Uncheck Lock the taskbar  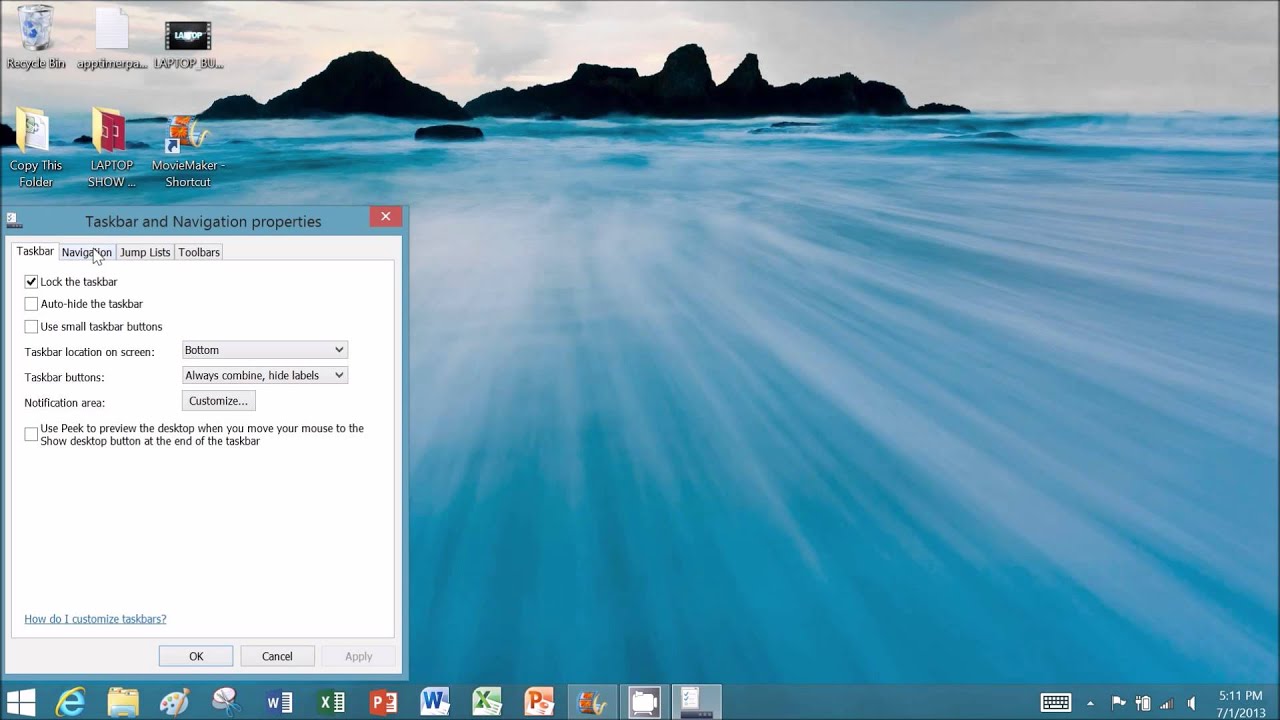[x=31, y=282]
